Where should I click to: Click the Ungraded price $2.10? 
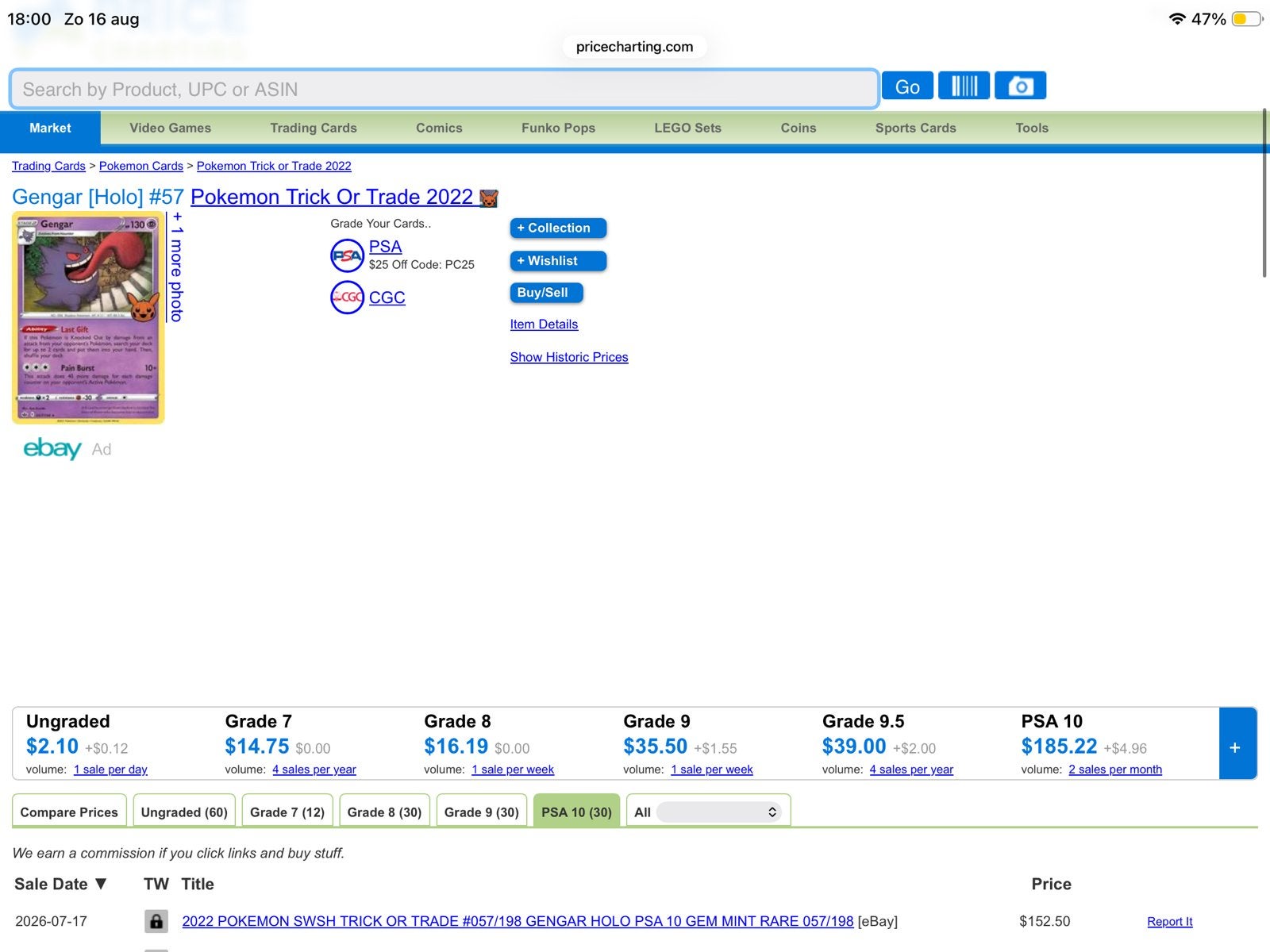[52, 747]
